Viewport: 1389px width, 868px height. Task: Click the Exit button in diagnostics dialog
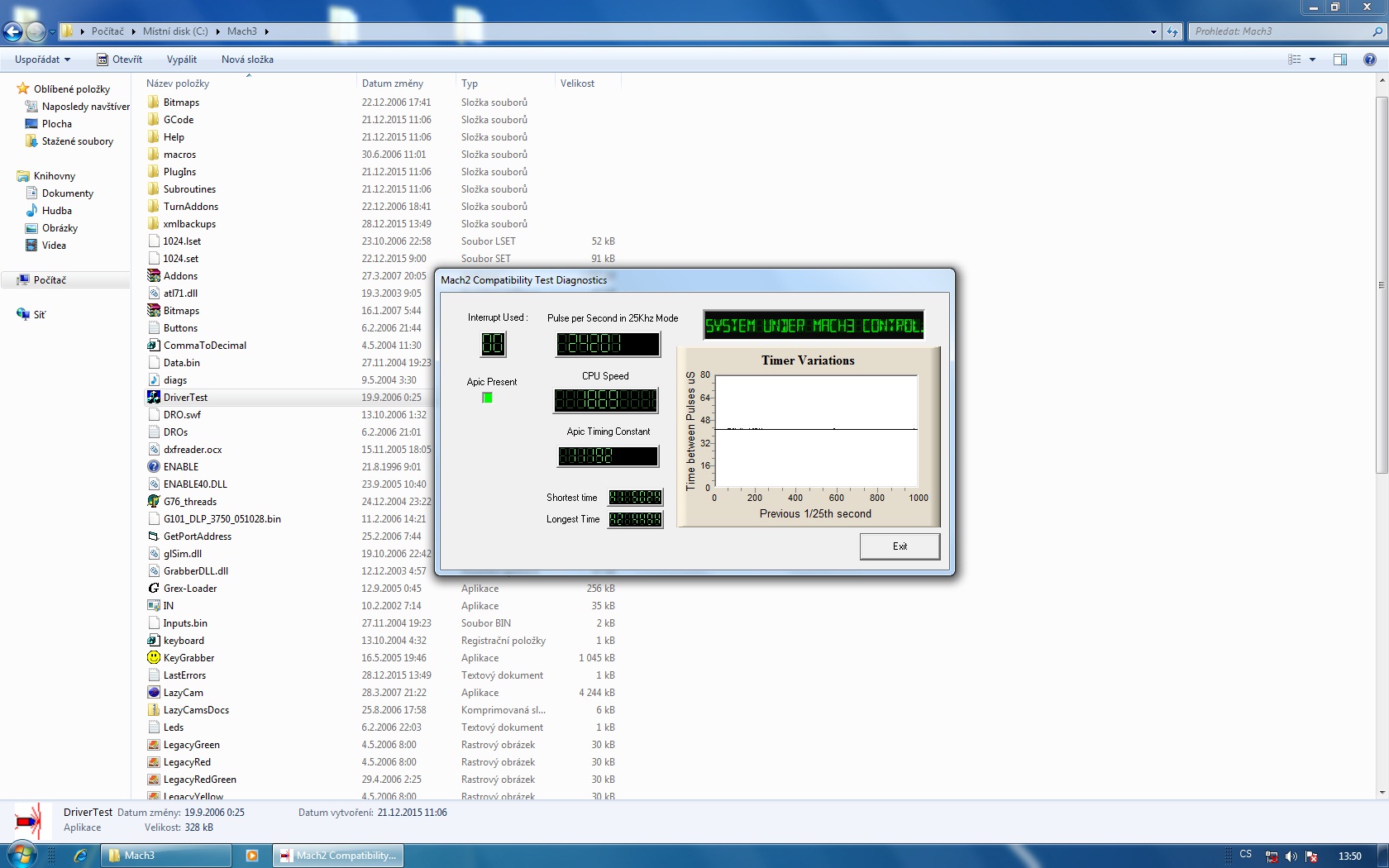pos(900,546)
